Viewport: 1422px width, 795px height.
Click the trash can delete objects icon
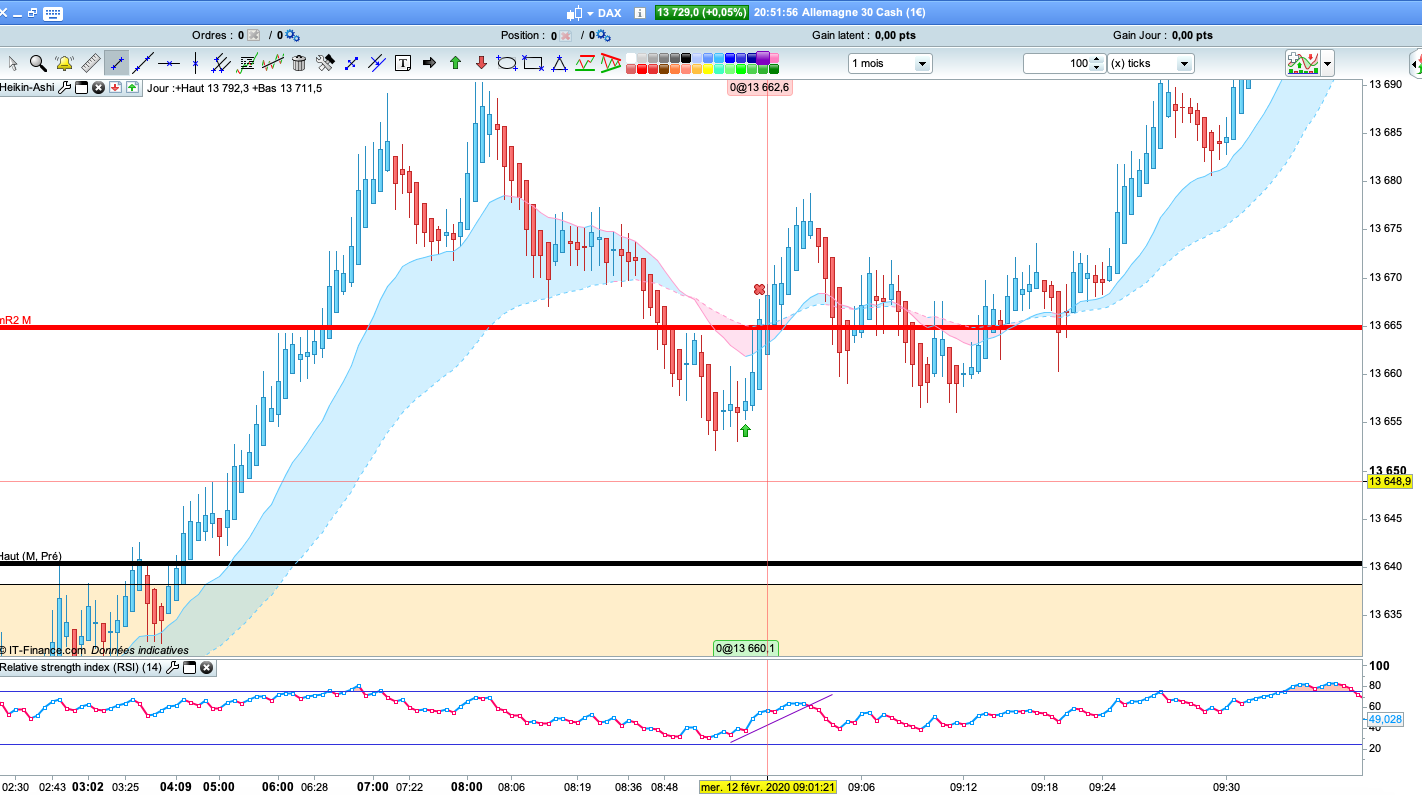click(299, 63)
